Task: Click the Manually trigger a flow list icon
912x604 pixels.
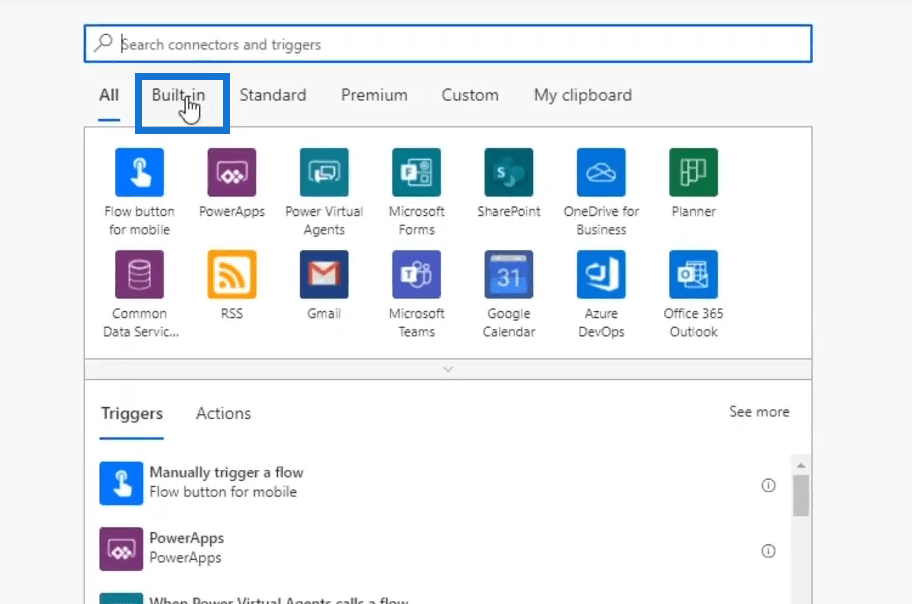Action: tap(121, 483)
